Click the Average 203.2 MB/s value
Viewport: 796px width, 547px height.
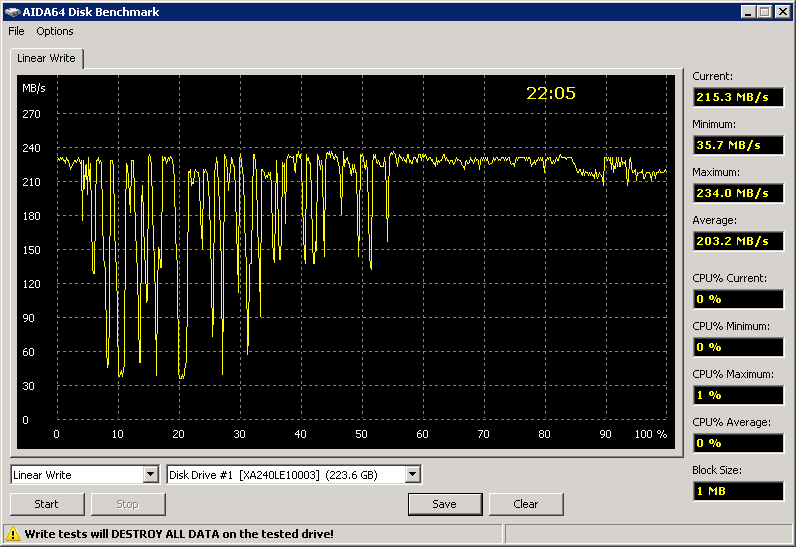(x=738, y=241)
